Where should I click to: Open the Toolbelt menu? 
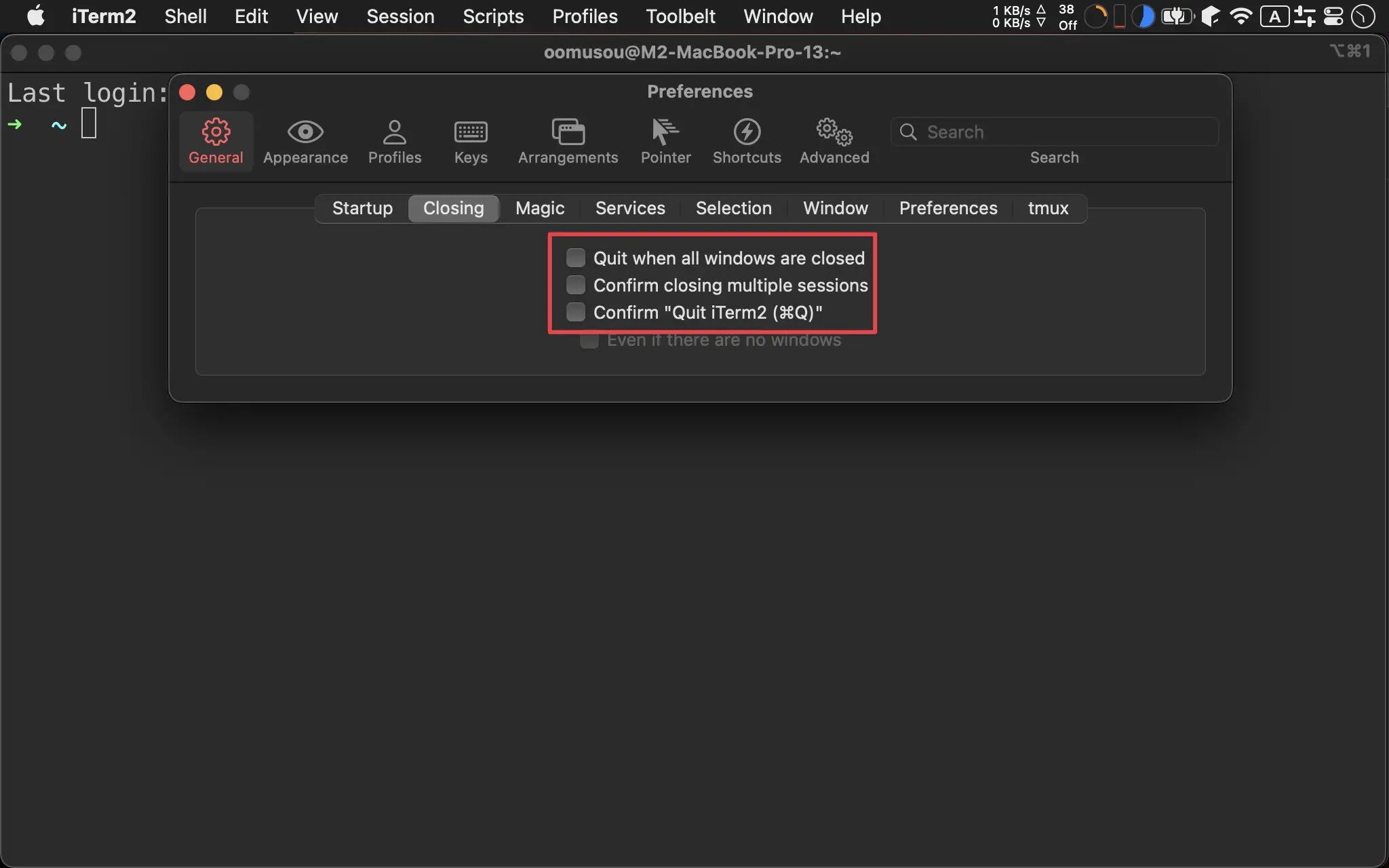coord(680,16)
